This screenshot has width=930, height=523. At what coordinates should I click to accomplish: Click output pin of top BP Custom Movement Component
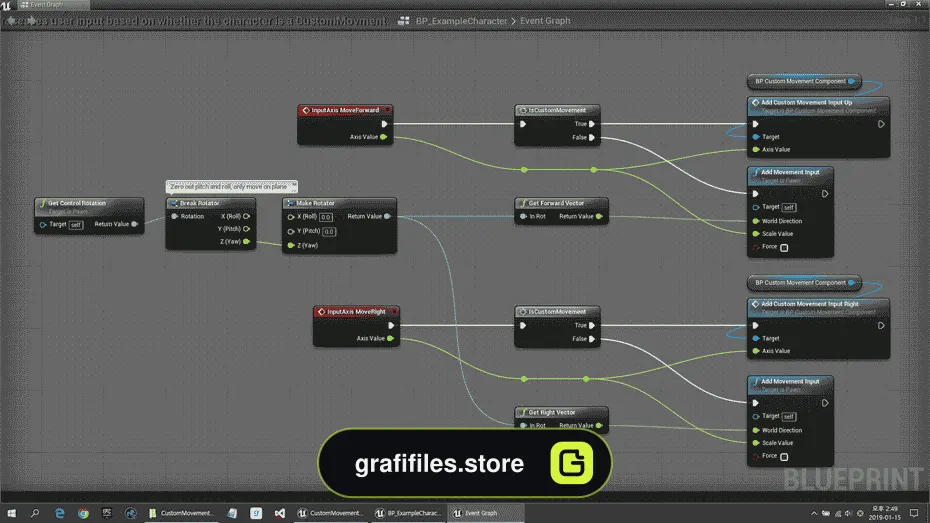pos(851,81)
